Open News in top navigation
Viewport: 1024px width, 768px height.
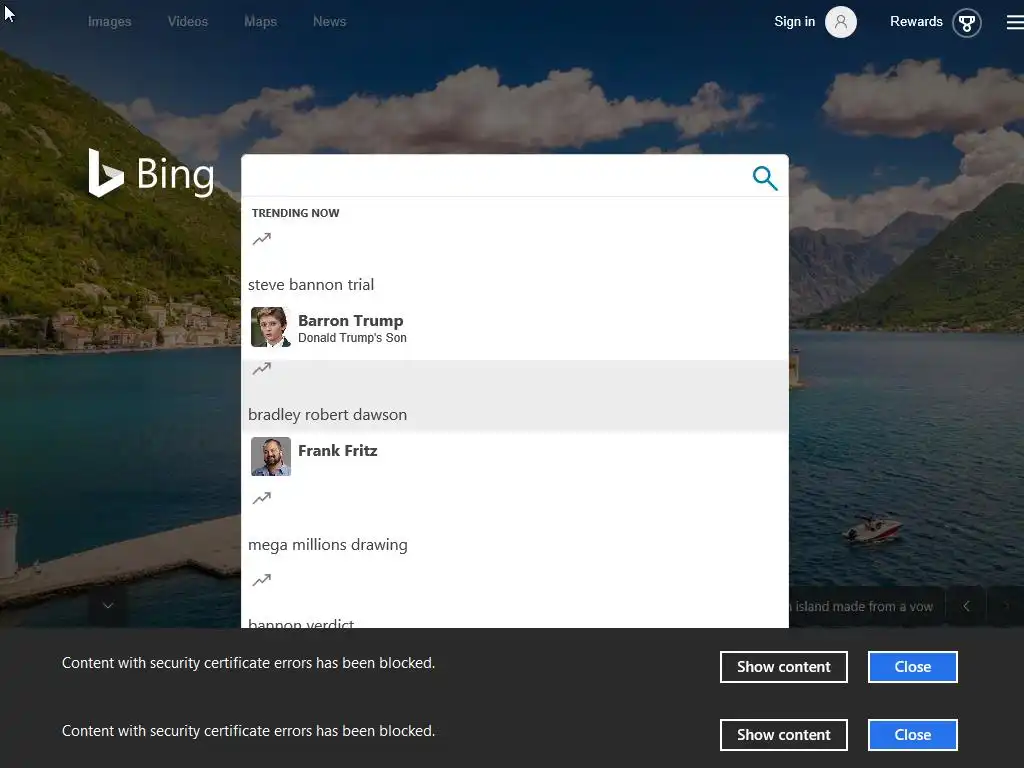330,22
